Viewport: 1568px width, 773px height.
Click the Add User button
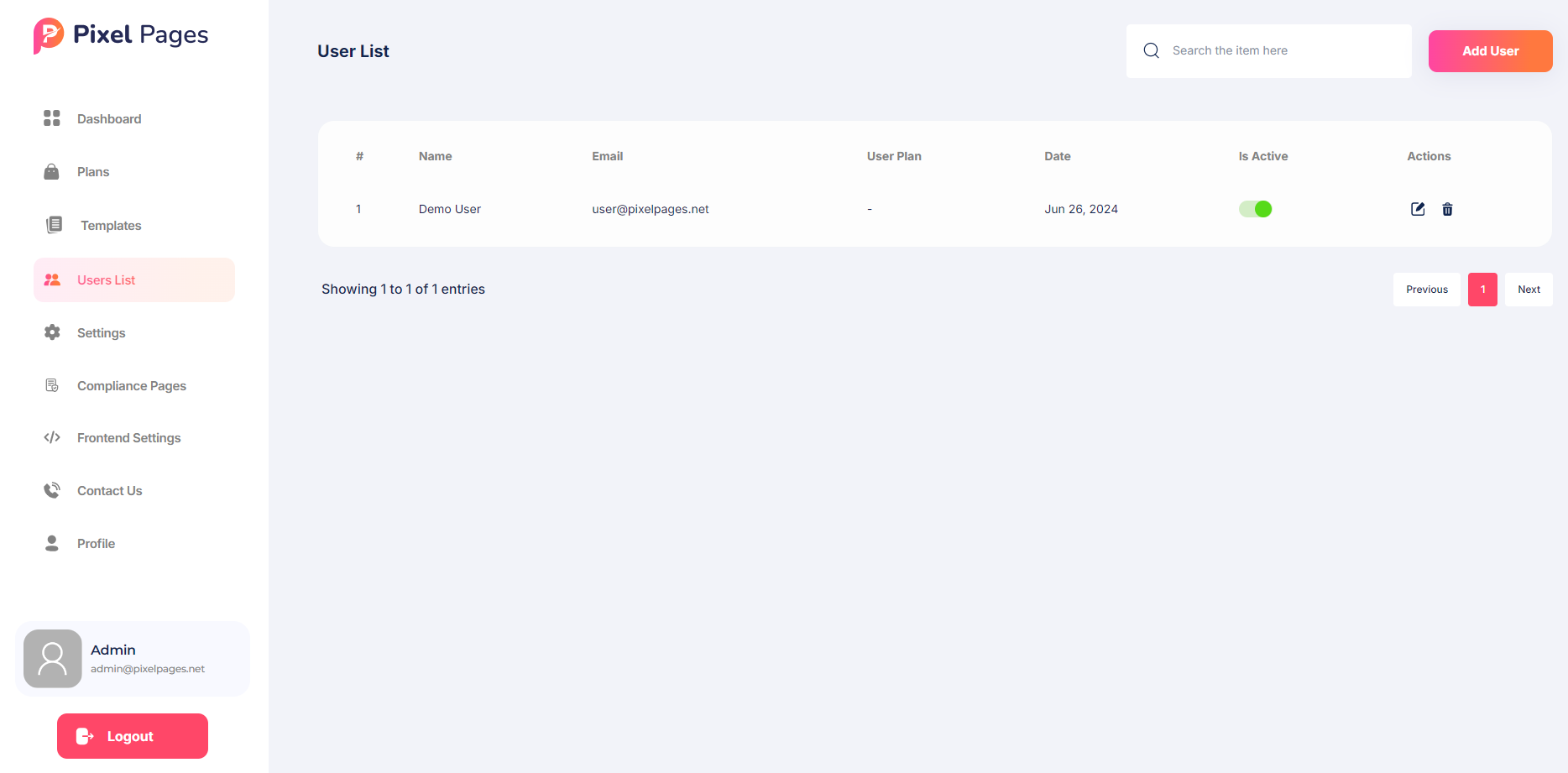(1490, 51)
